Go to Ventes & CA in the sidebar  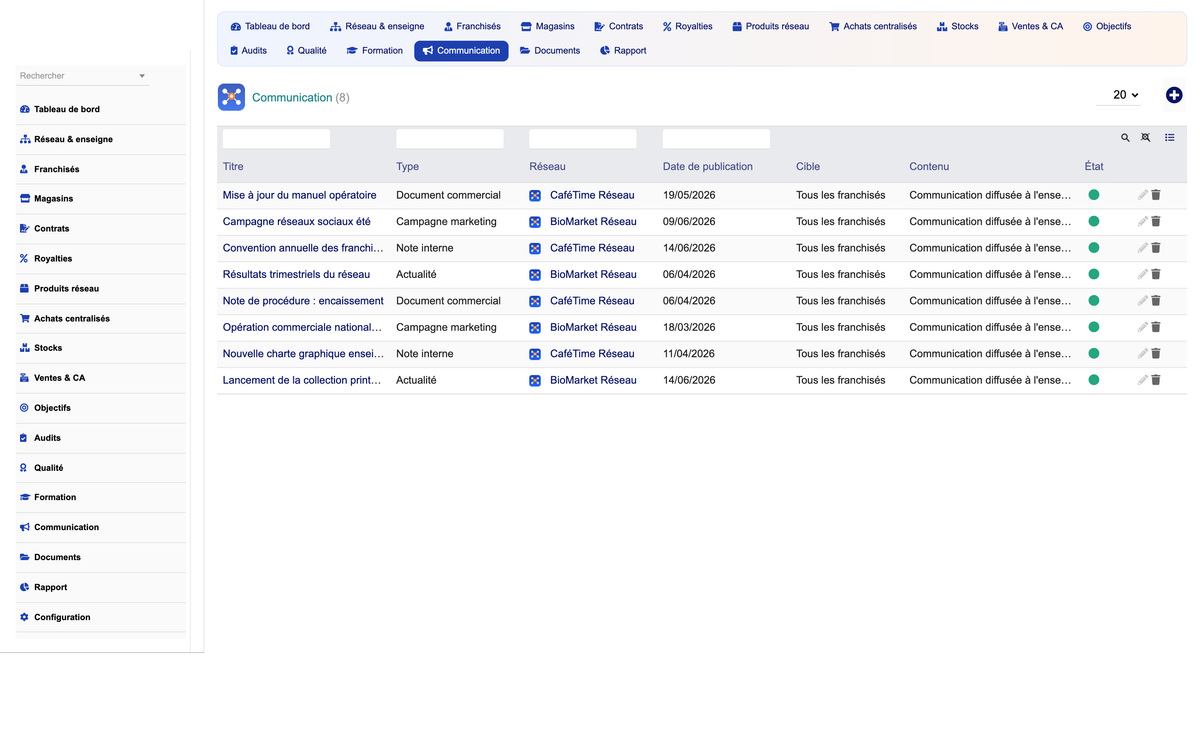pyautogui.click(x=101, y=378)
